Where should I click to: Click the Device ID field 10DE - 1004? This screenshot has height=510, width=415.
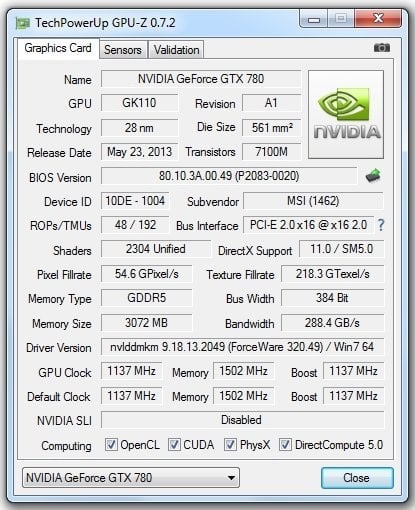(135, 201)
